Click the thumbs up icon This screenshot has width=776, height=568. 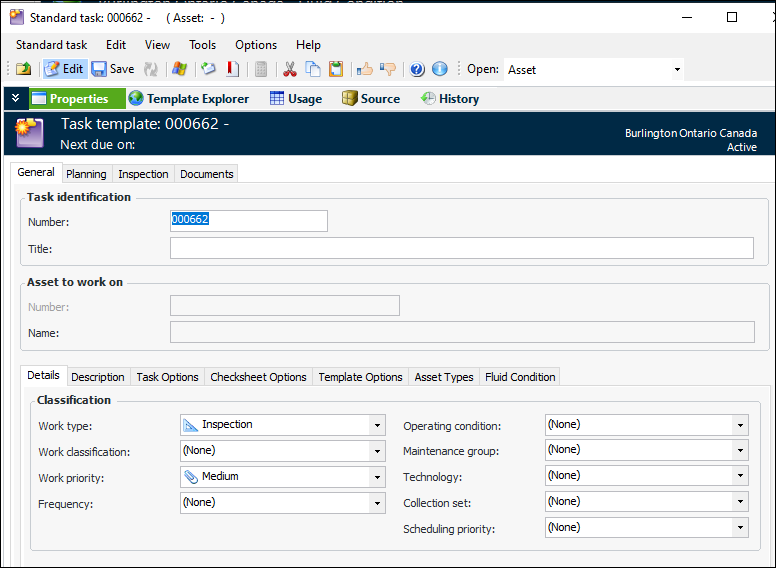[365, 69]
